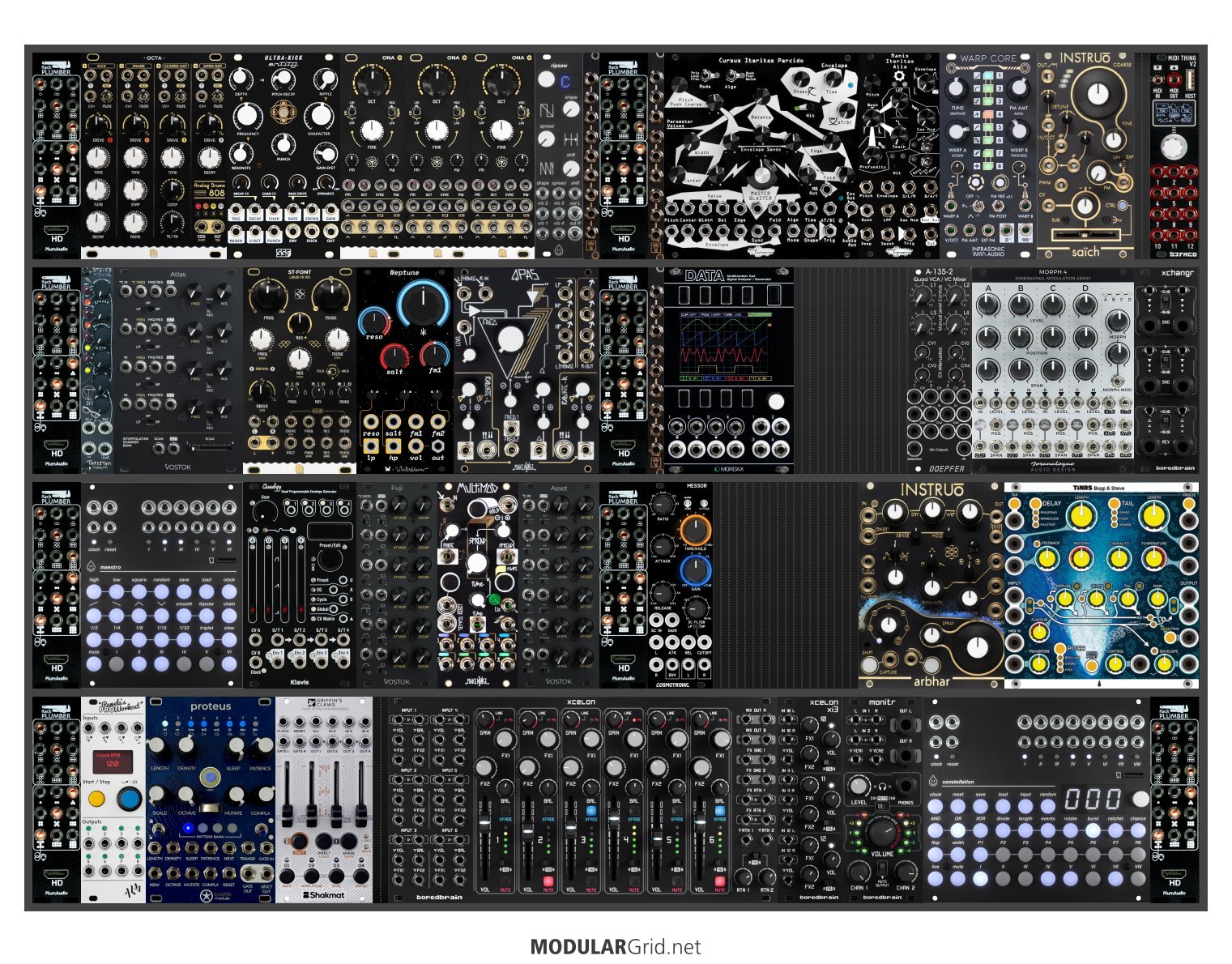Click the RATIO knob on MESSOR
Image resolution: width=1232 pixels, height=964 pixels.
coord(663,504)
